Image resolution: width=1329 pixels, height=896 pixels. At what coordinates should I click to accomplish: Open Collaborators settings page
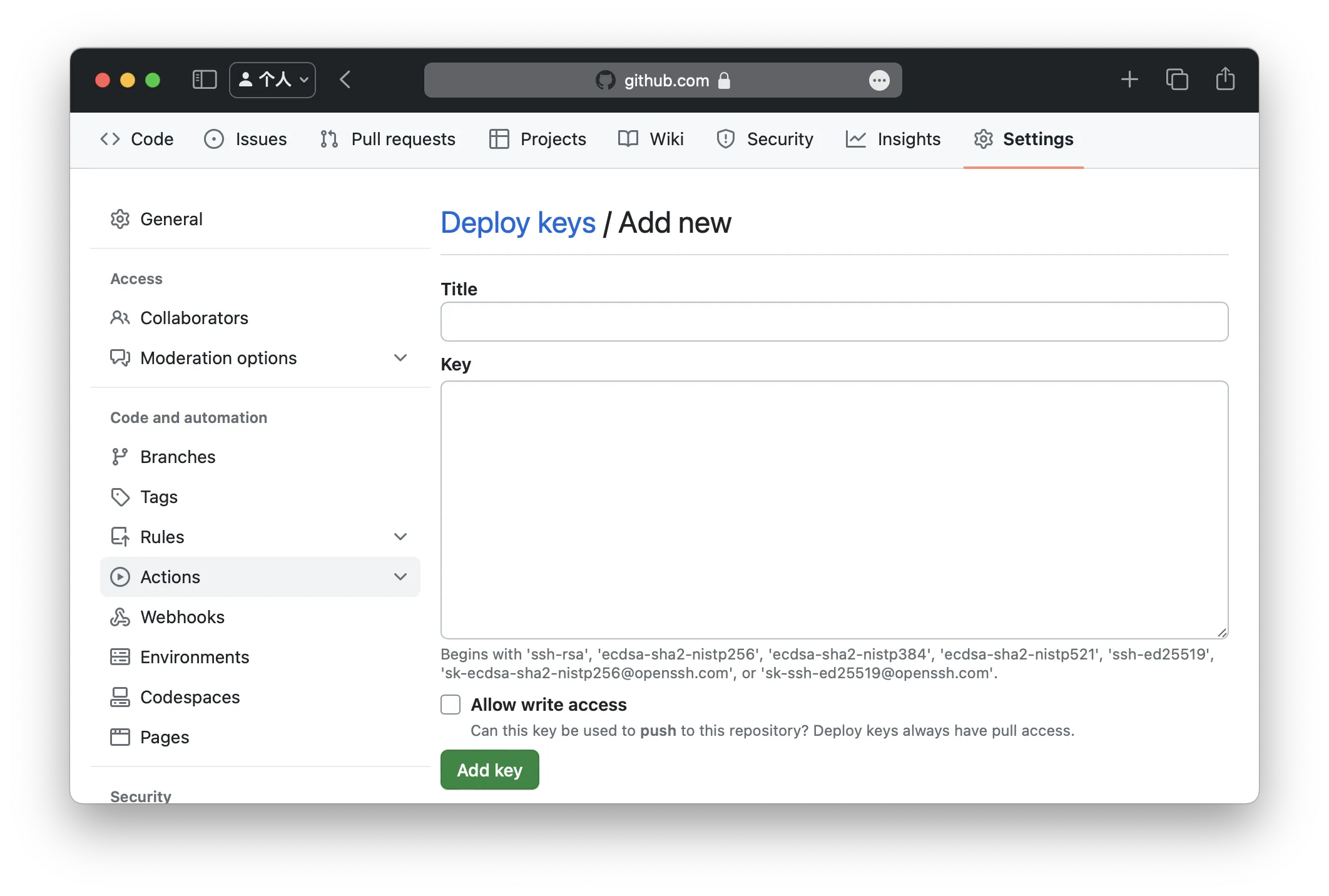click(x=194, y=317)
